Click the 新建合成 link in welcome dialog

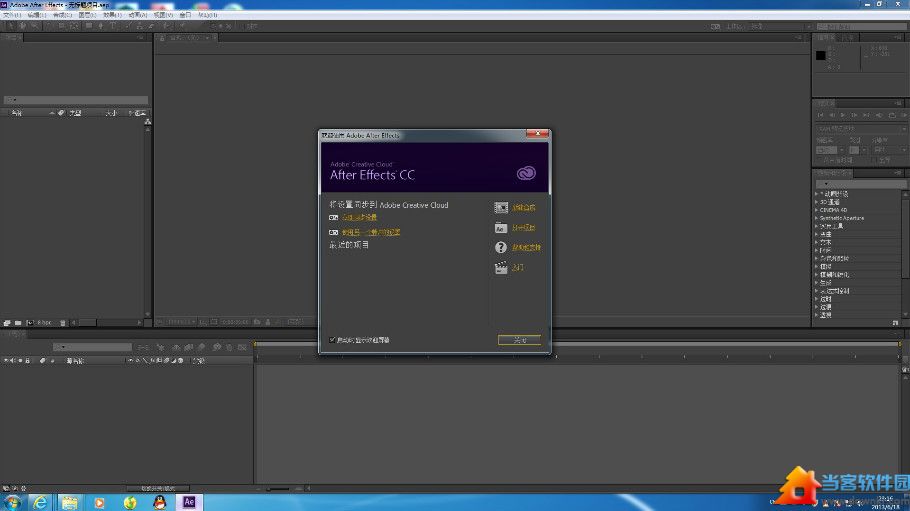pos(523,207)
